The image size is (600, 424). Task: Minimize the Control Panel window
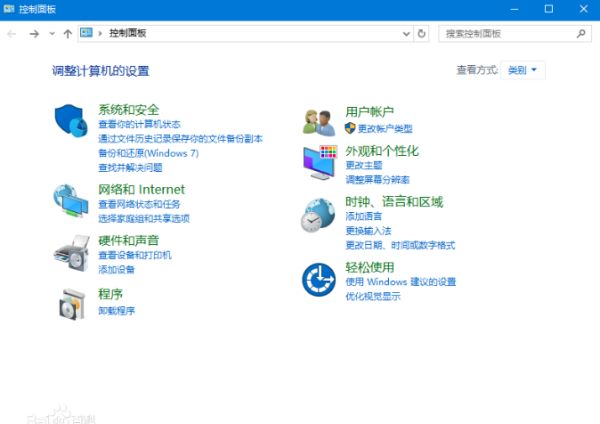pyautogui.click(x=514, y=9)
